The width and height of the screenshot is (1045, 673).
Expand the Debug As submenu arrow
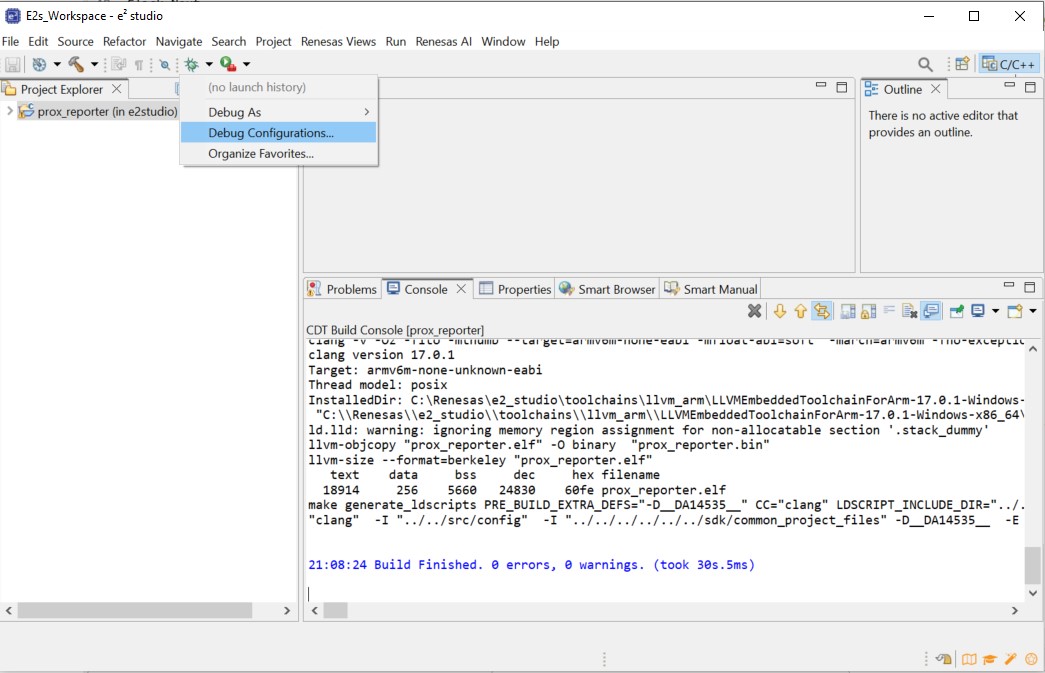click(x=367, y=112)
